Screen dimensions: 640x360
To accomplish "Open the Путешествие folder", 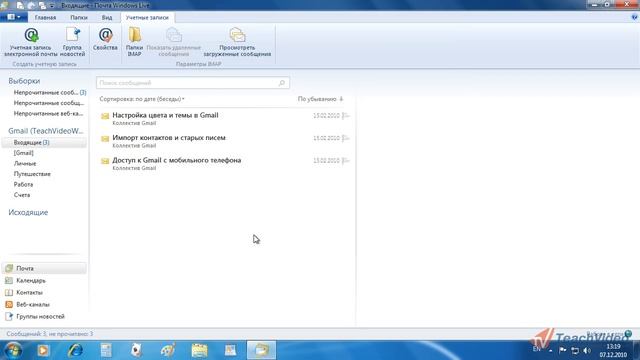I will coord(32,174).
